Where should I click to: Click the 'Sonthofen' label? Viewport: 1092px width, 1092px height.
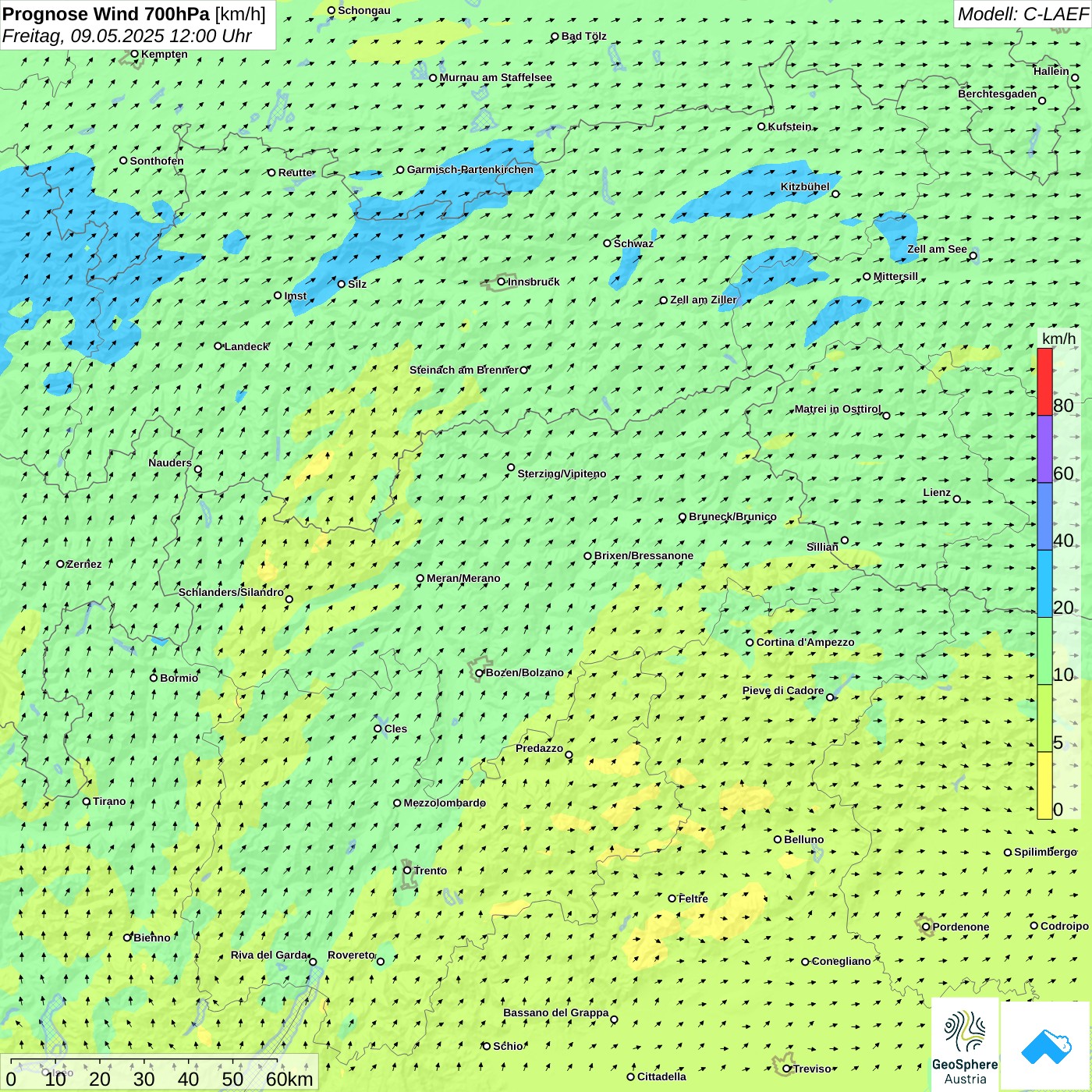coord(157,161)
